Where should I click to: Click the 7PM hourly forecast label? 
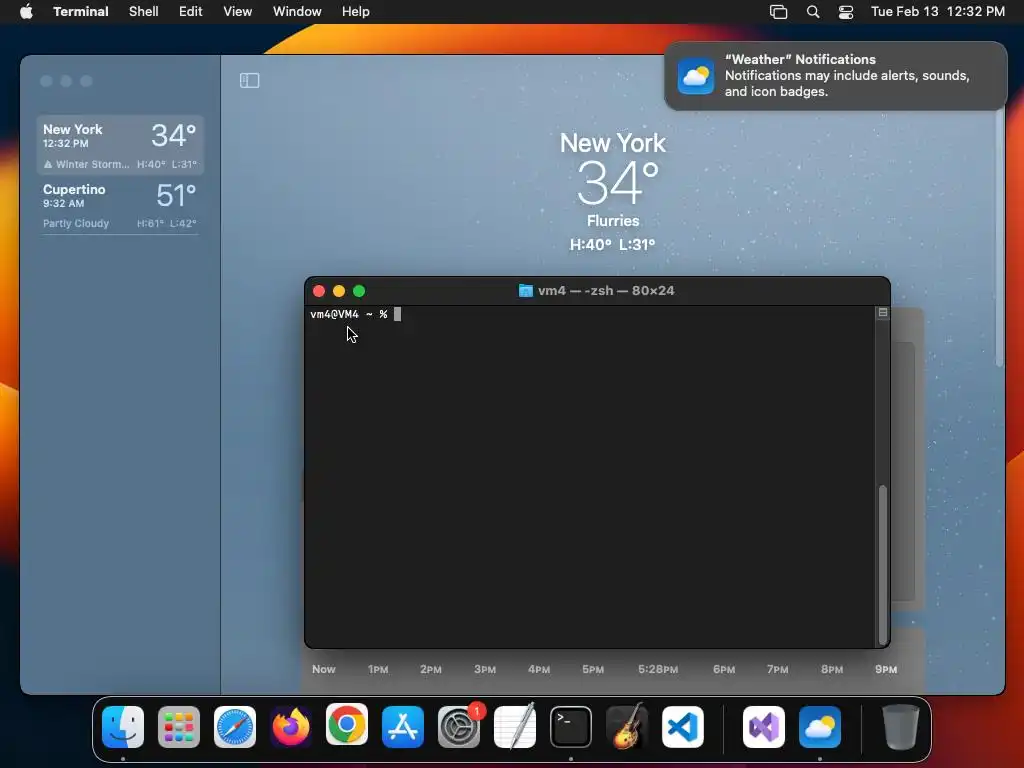point(778,669)
